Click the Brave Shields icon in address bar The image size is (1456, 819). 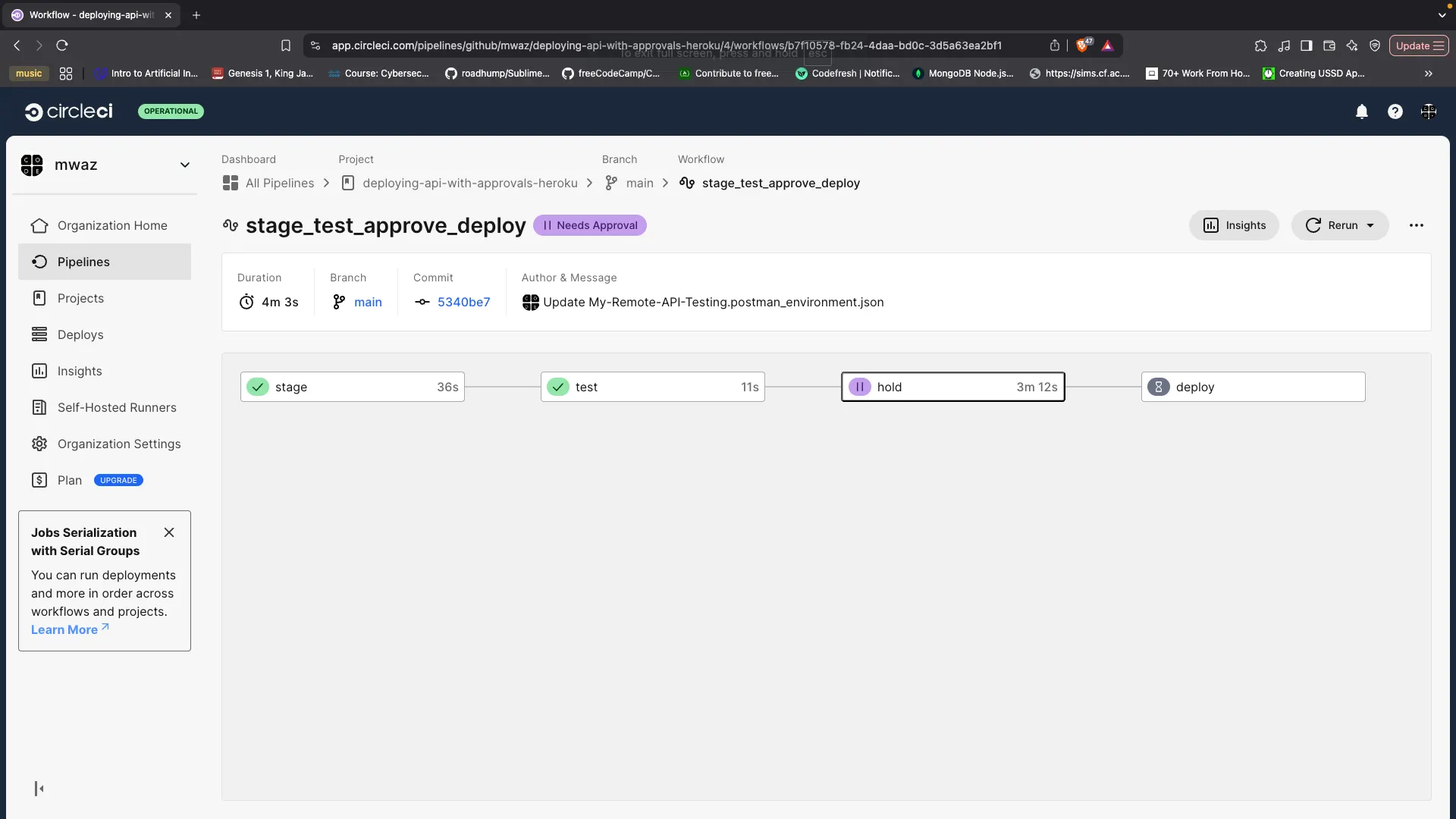click(x=1083, y=45)
